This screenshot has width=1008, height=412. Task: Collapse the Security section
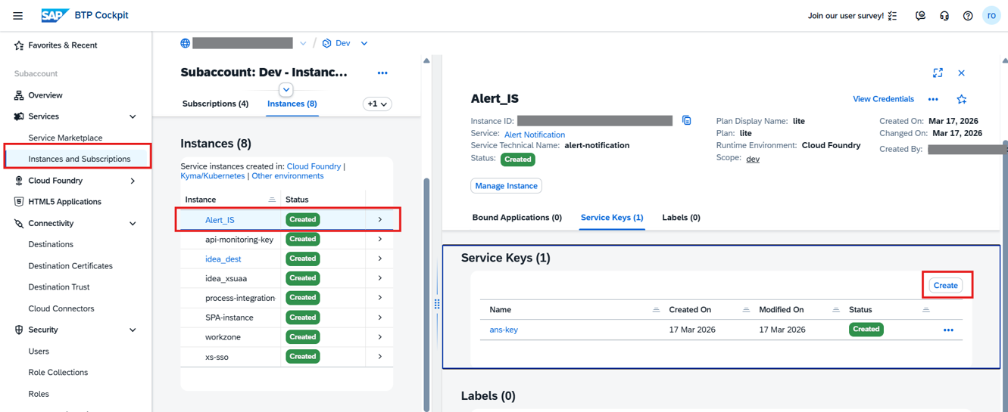pos(133,330)
